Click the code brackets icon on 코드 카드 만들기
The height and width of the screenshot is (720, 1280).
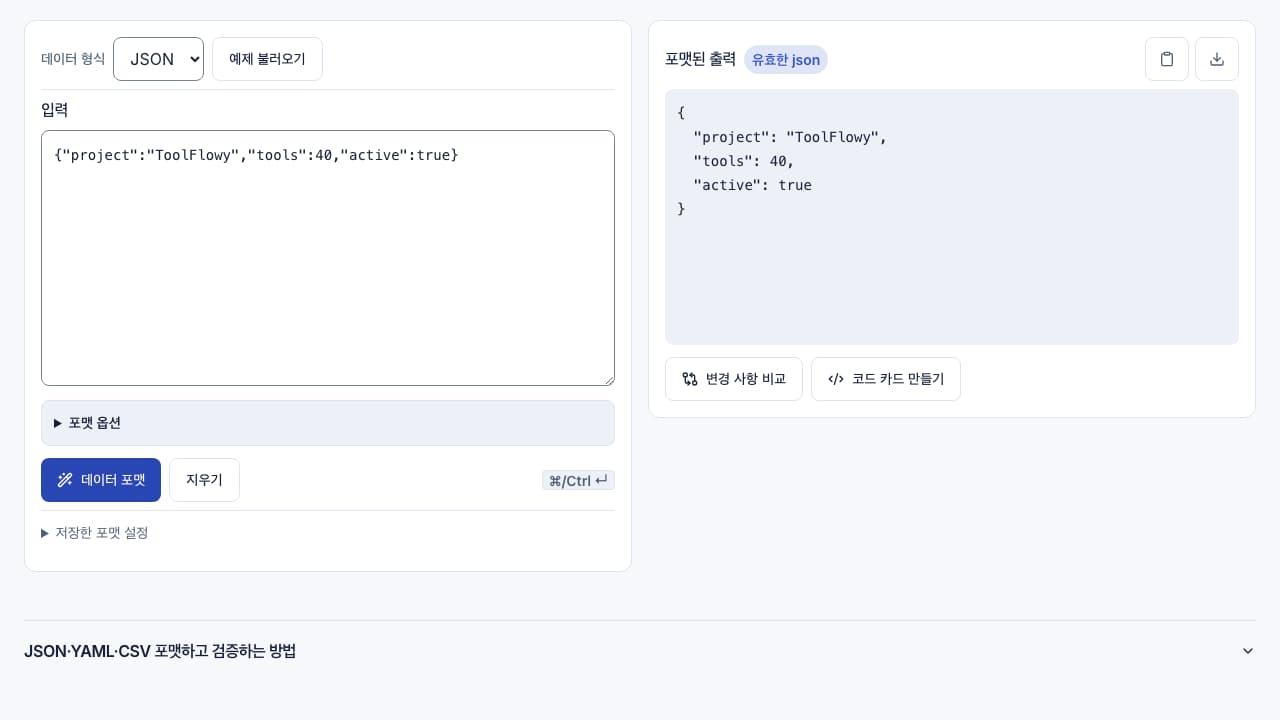[836, 379]
